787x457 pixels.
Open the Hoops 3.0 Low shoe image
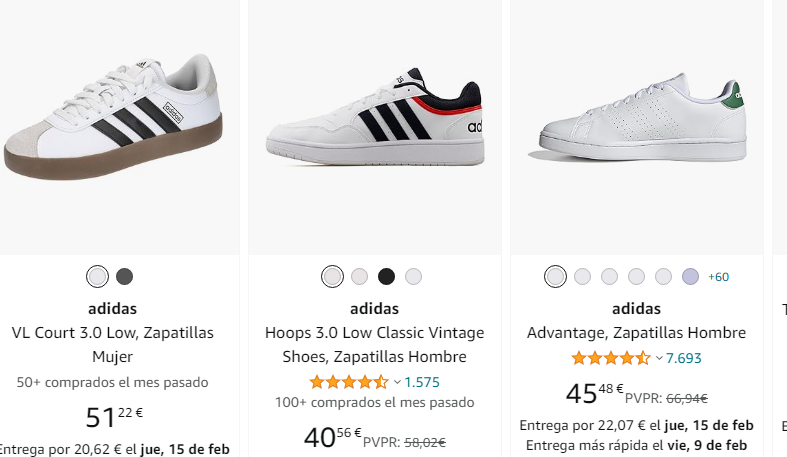(374, 117)
